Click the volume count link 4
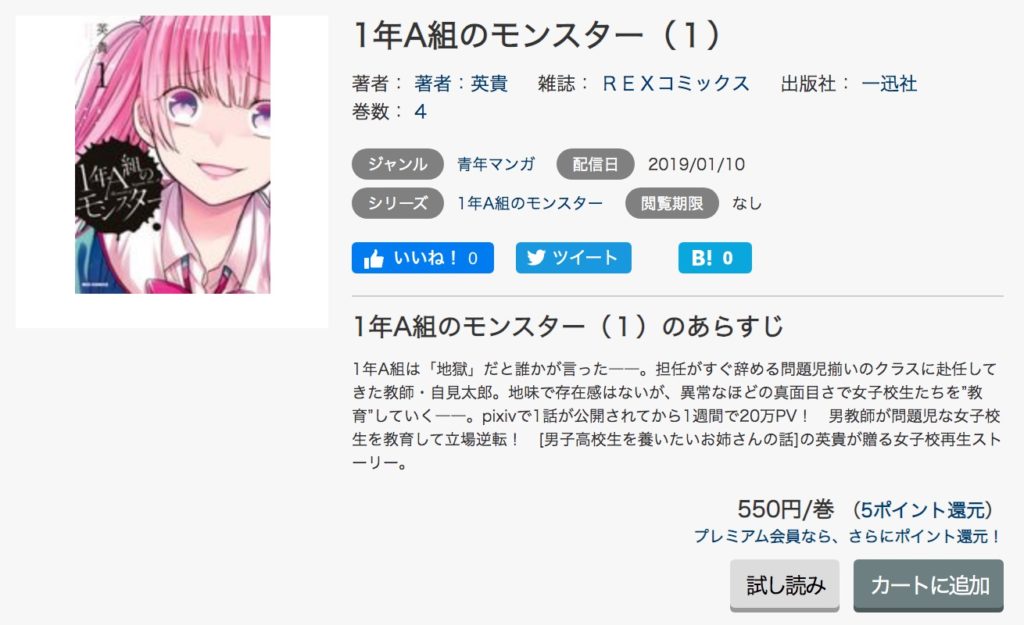The height and width of the screenshot is (625, 1024). tap(421, 112)
